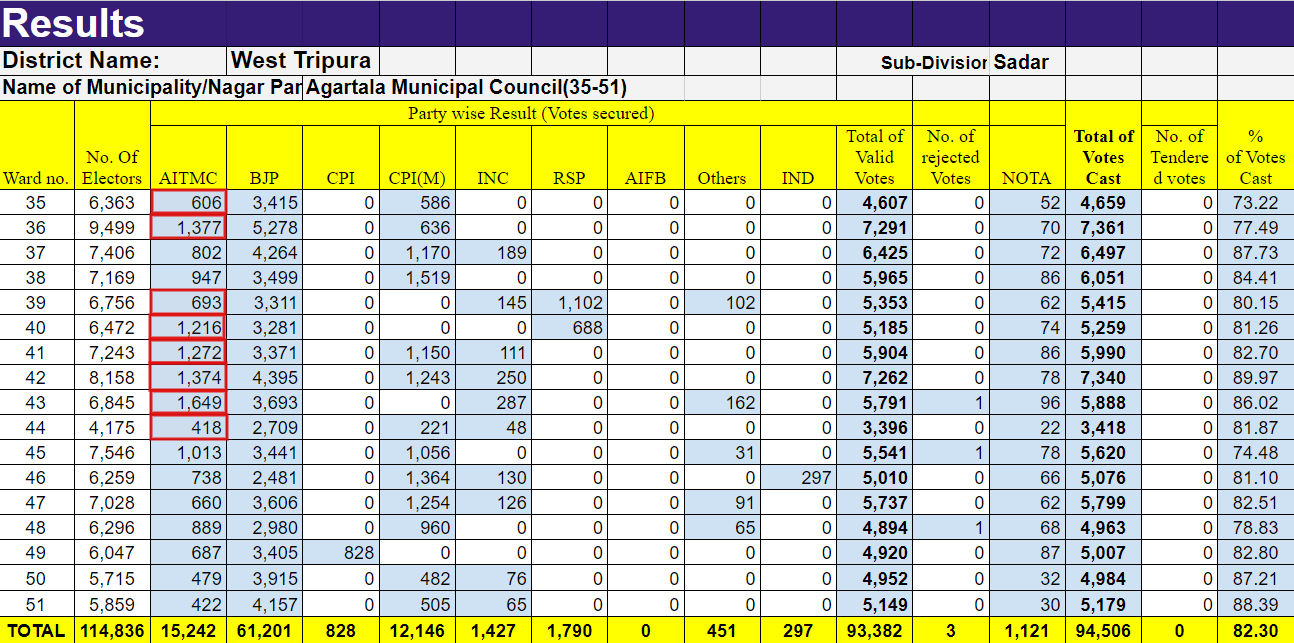Select valid votes 4,894 in ward 48

[874, 528]
